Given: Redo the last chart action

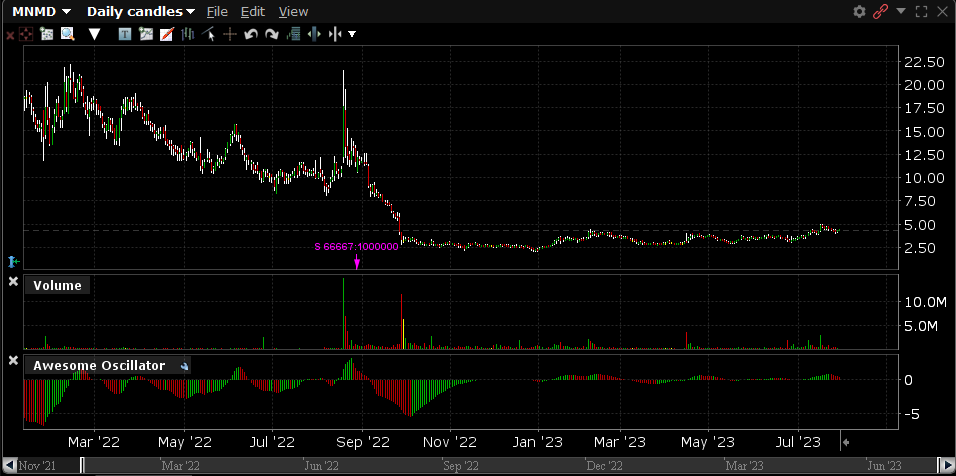Looking at the screenshot, I should coord(272,34).
